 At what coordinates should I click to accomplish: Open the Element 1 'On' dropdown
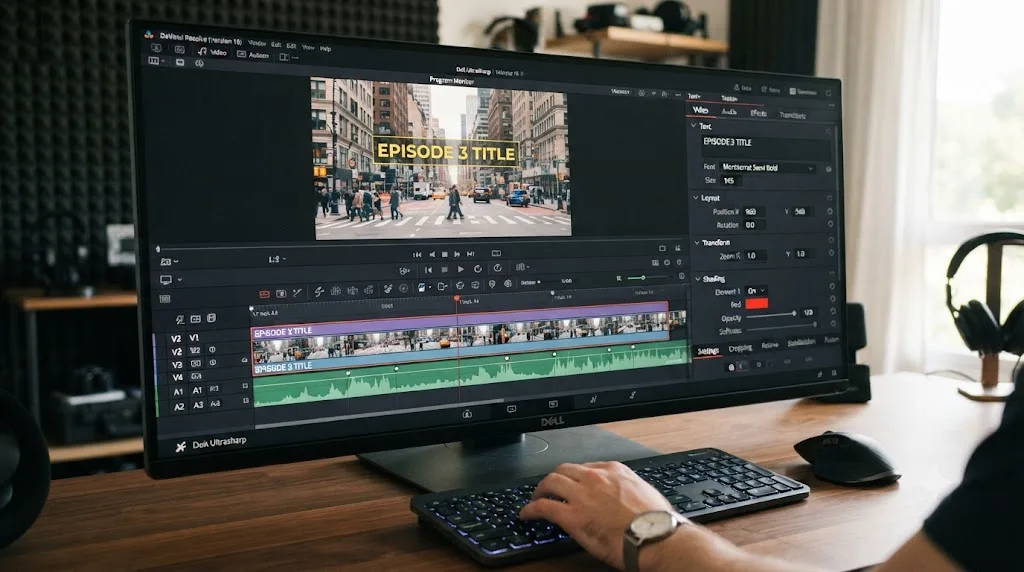click(x=756, y=291)
